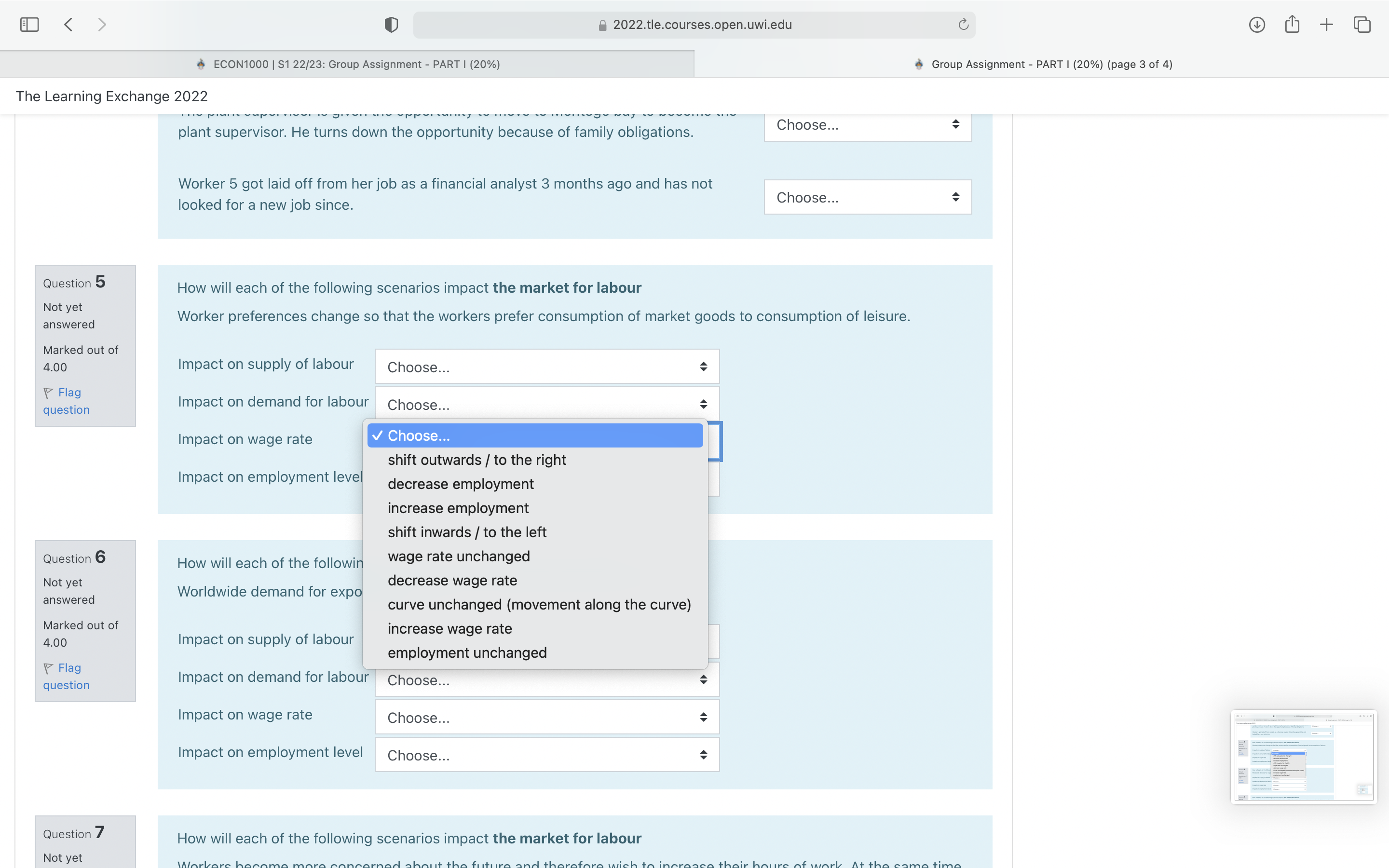Screen dimensions: 1389x868
Task: Click the back navigation arrow
Action: tap(68, 24)
